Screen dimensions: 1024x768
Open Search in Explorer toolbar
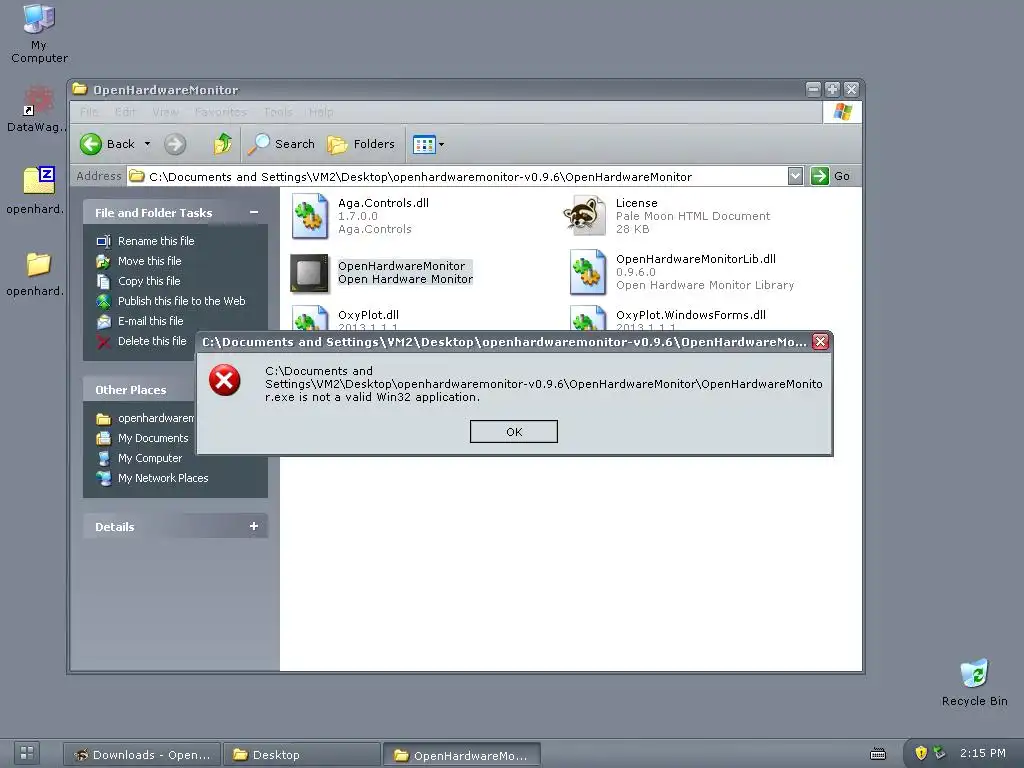tap(281, 144)
